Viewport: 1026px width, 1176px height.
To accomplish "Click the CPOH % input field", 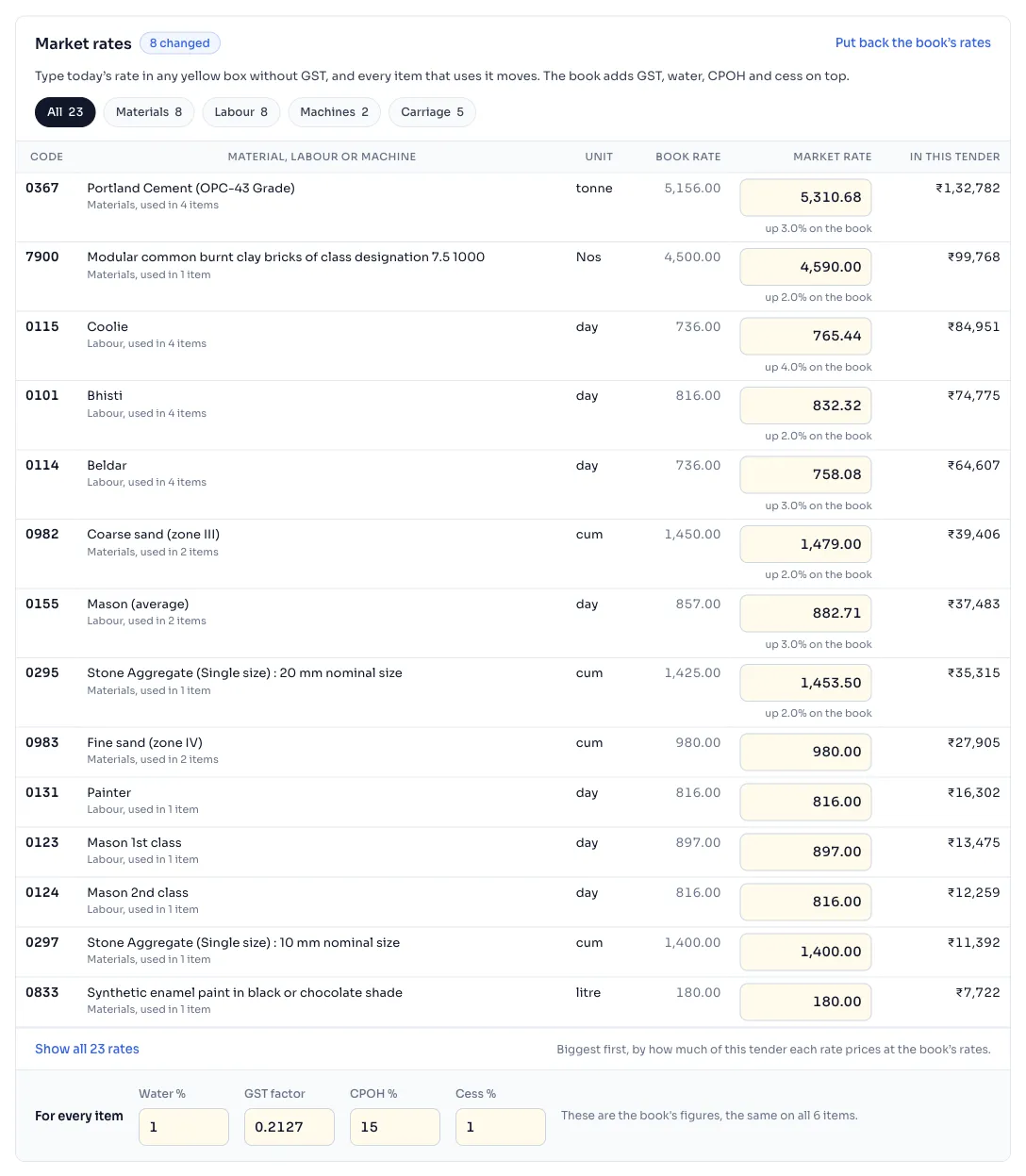I will pos(395,1127).
